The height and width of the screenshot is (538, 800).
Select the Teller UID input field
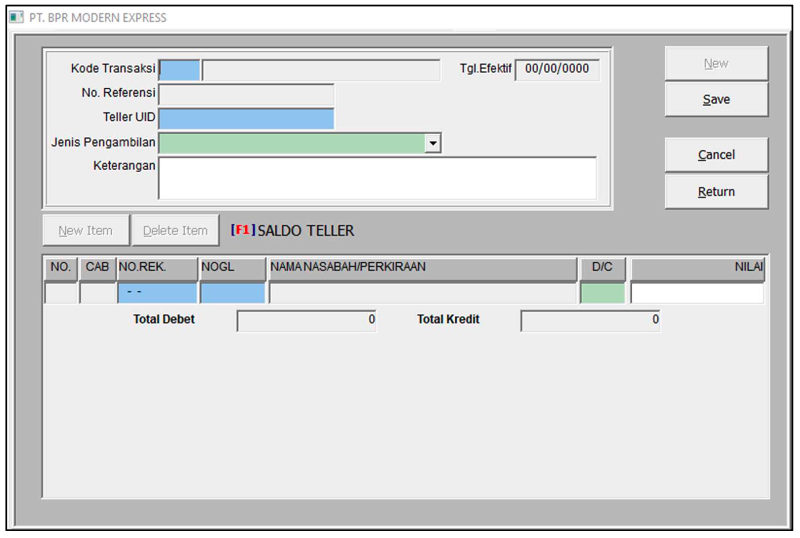246,119
